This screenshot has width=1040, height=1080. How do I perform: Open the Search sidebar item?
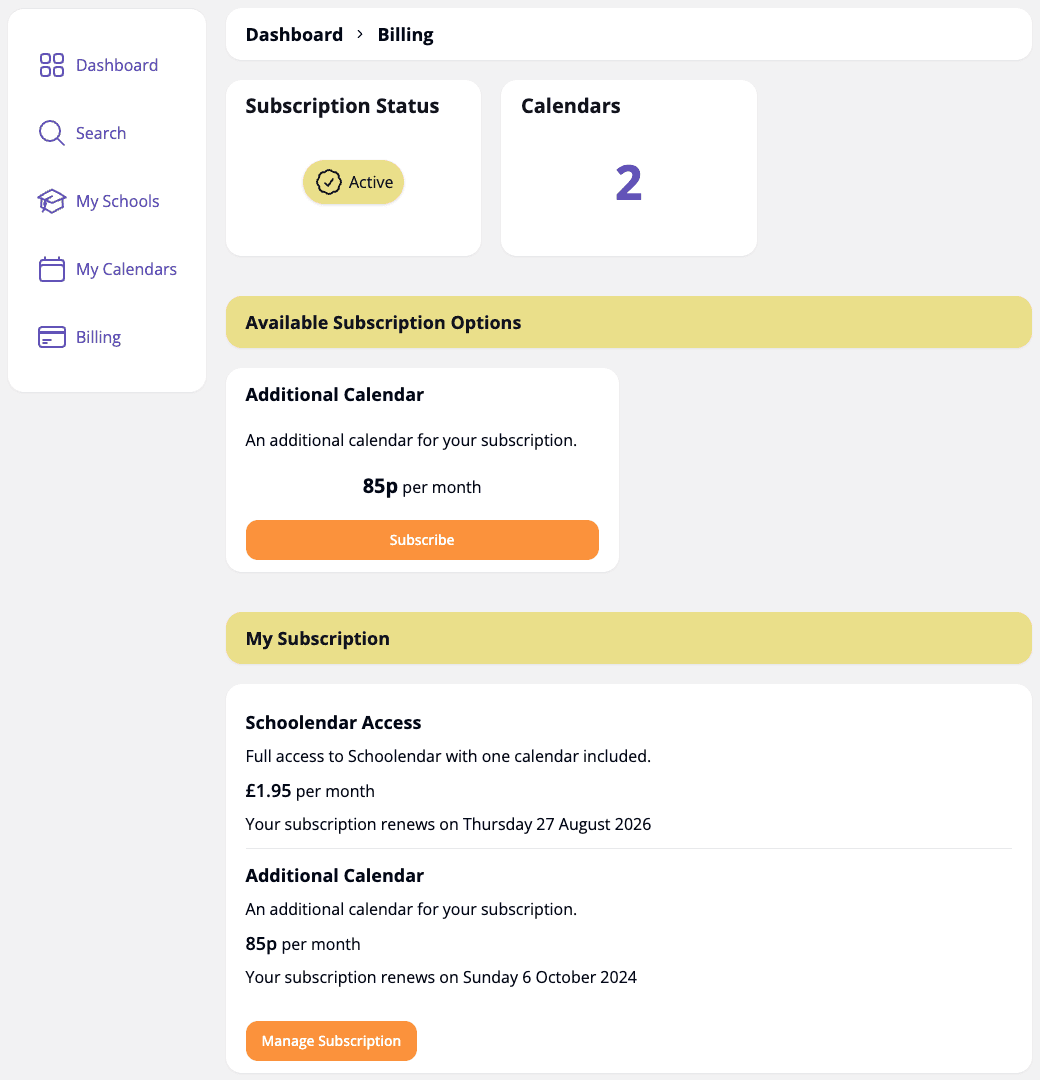tap(101, 134)
